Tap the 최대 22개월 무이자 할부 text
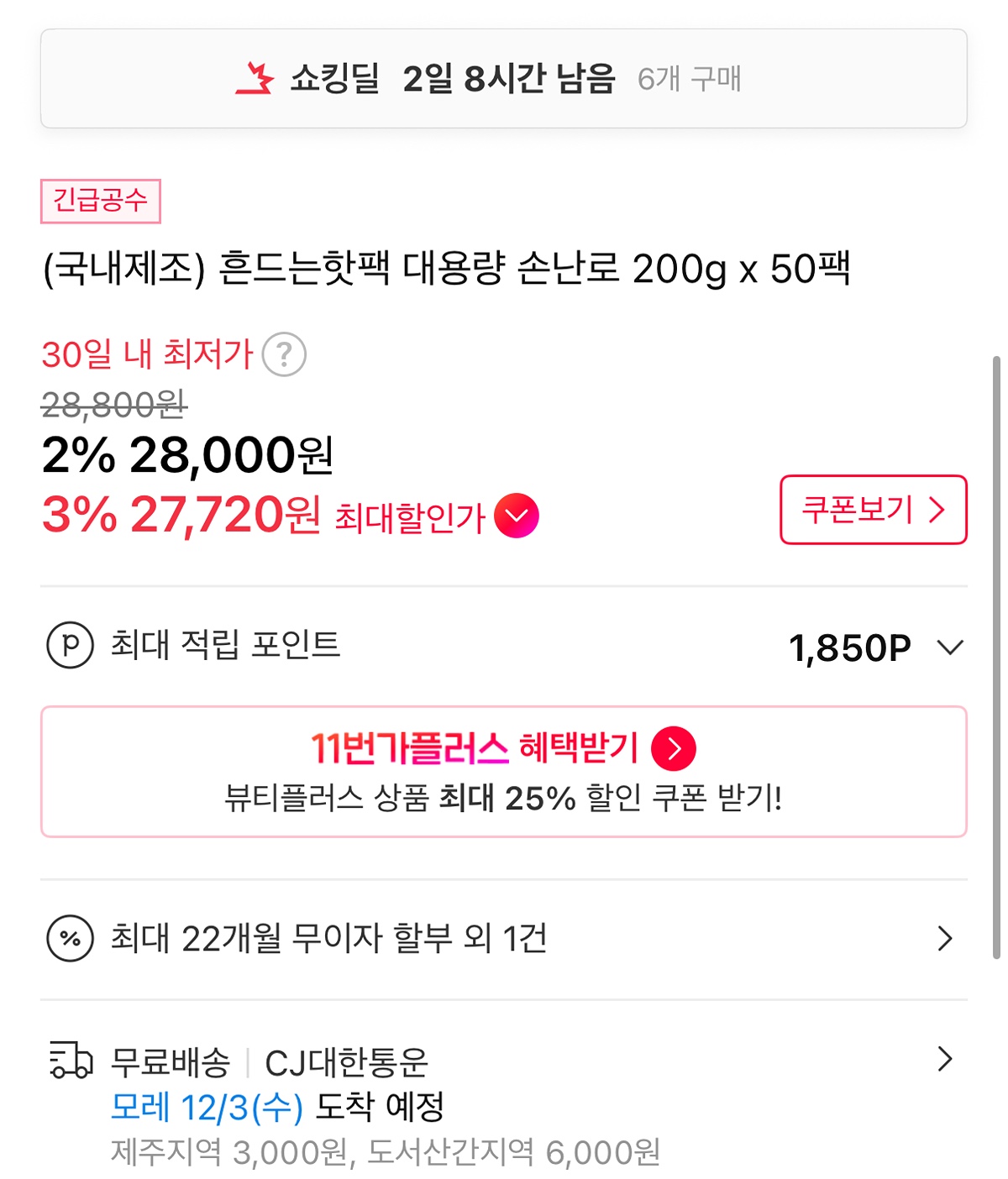The height and width of the screenshot is (1179, 1008). [x=328, y=938]
